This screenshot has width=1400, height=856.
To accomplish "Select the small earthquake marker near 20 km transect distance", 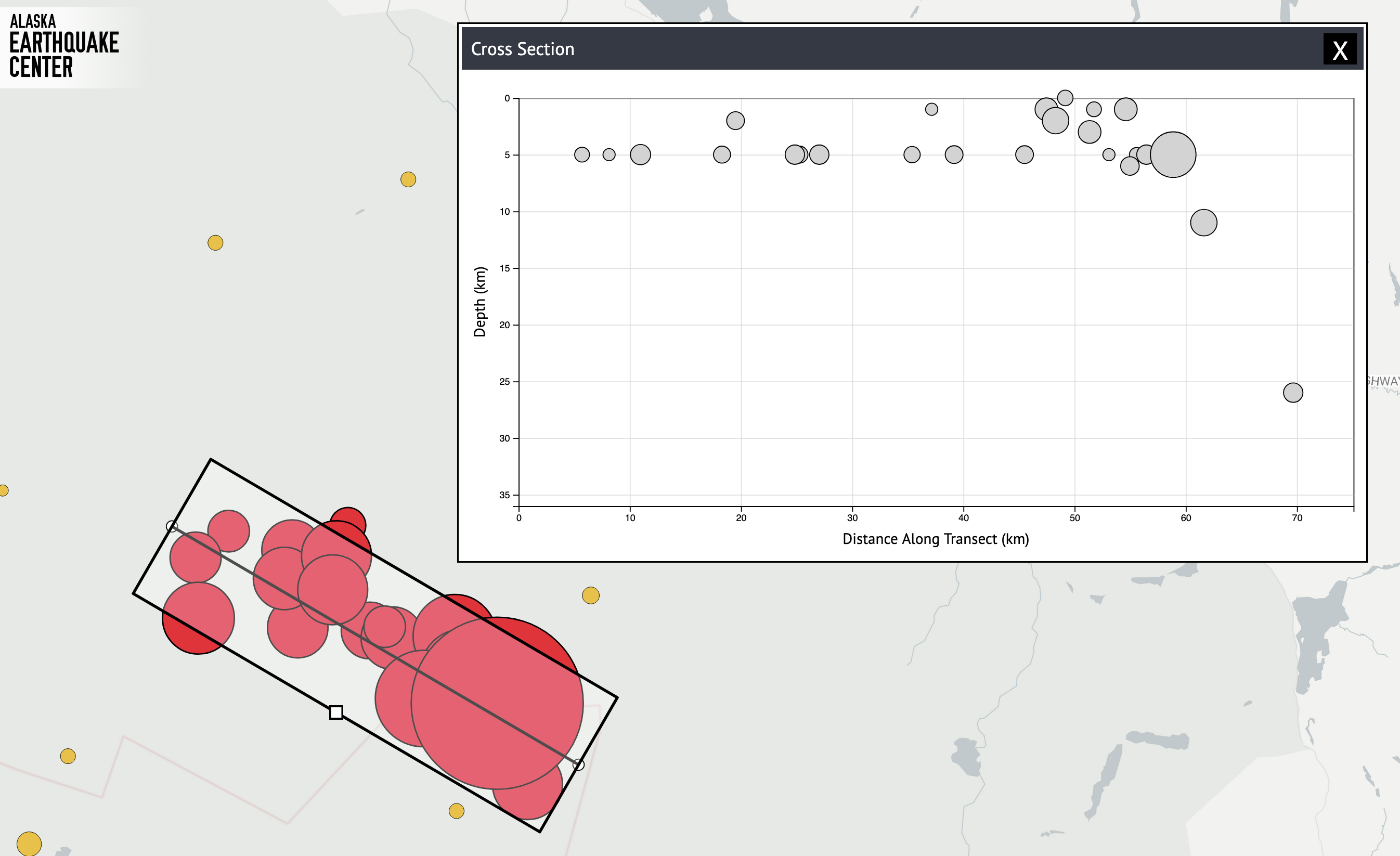I will 736,121.
